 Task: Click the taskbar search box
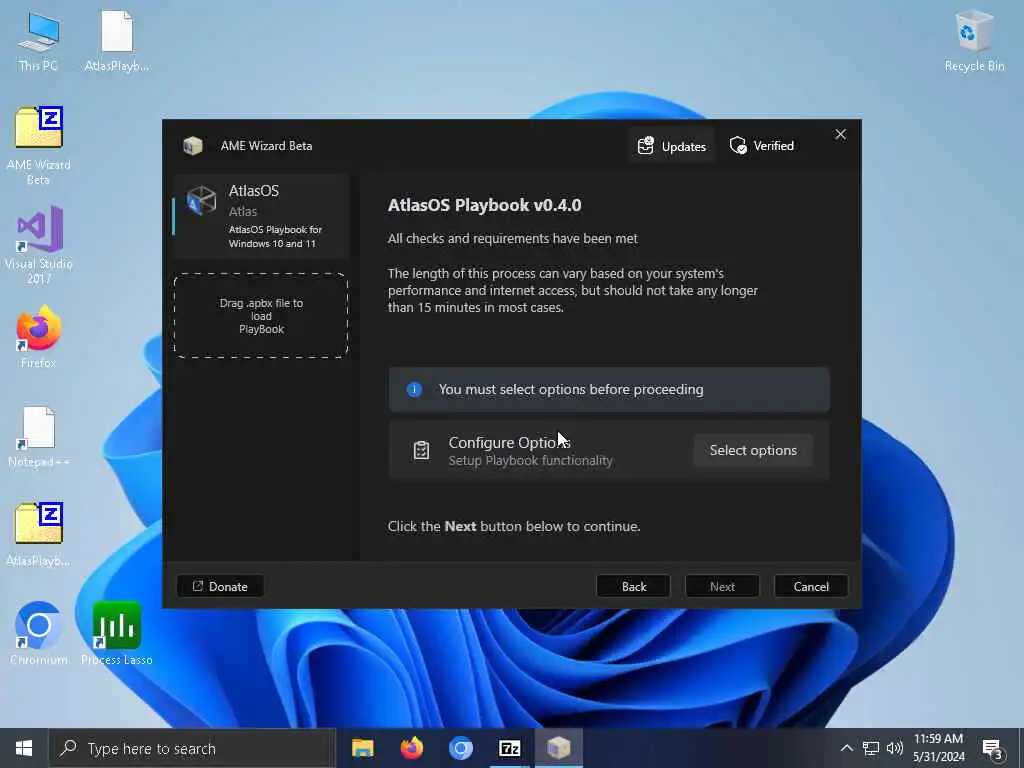tap(193, 748)
